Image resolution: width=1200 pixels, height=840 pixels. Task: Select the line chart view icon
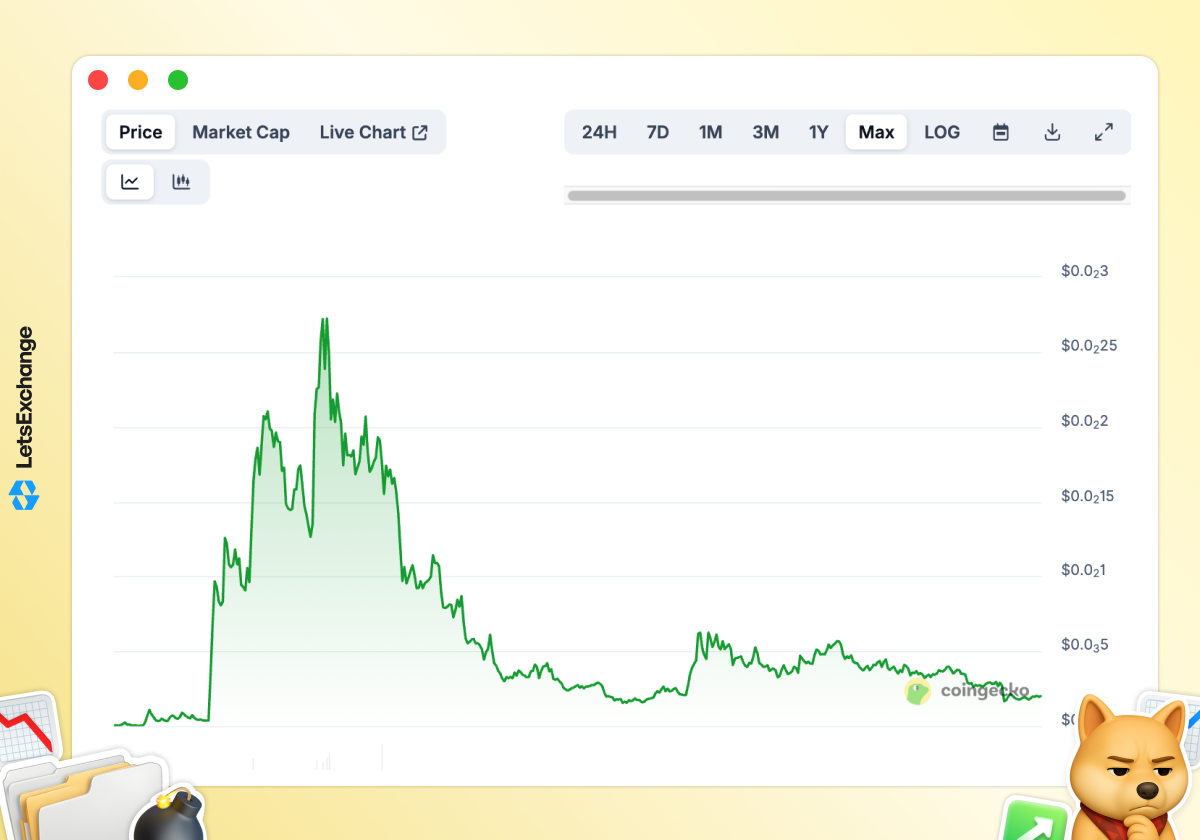130,182
